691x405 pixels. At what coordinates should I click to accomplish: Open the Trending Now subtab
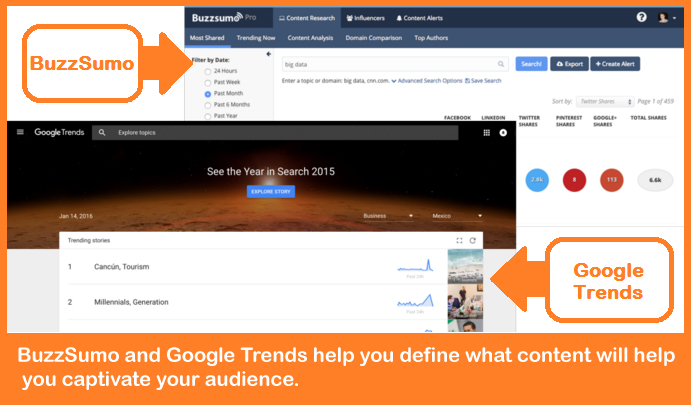tap(256, 38)
